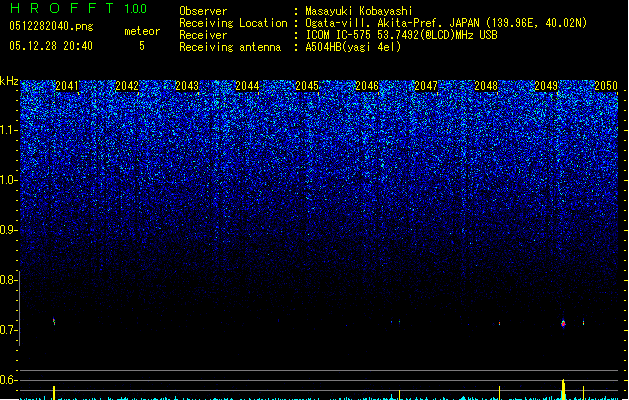The image size is (629, 400).
Task: Click the 2046 time marker
Action: (367, 86)
